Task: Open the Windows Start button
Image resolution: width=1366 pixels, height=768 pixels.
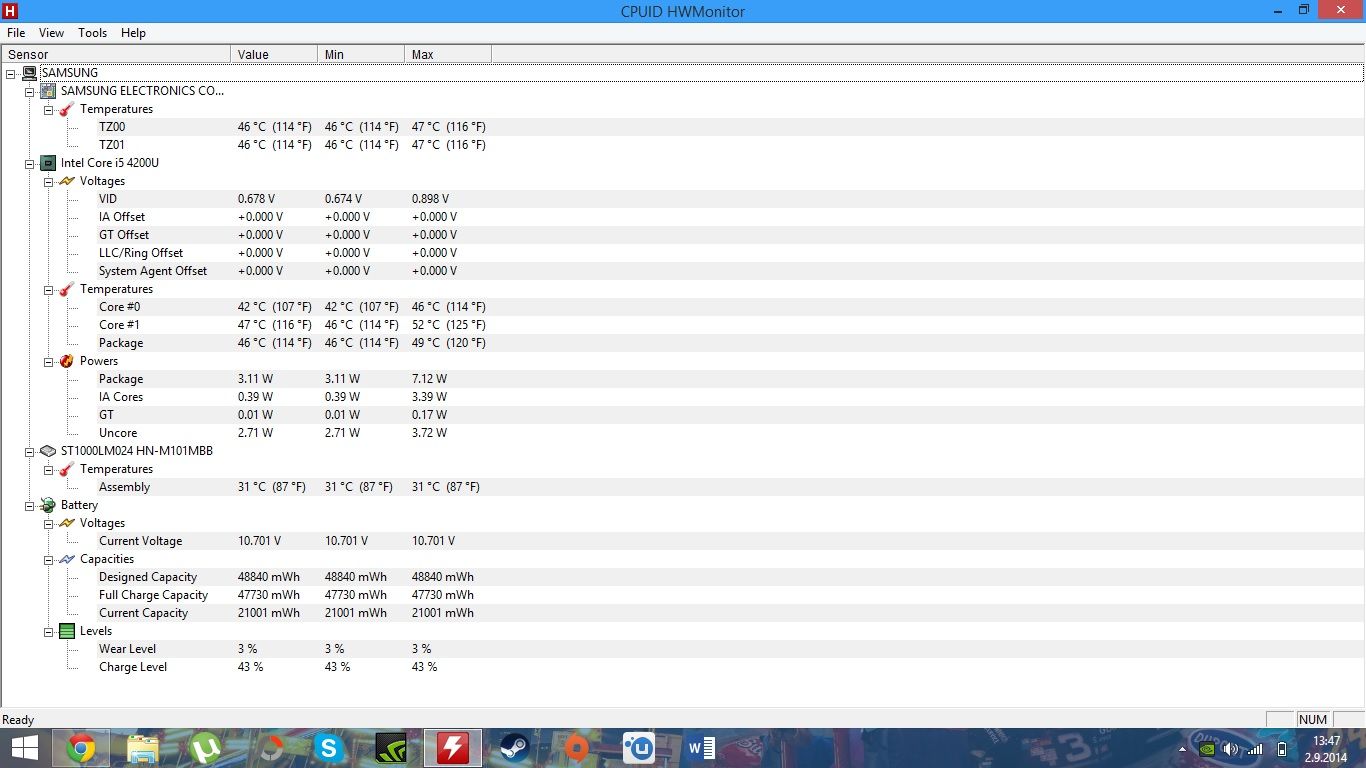Action: click(24, 748)
